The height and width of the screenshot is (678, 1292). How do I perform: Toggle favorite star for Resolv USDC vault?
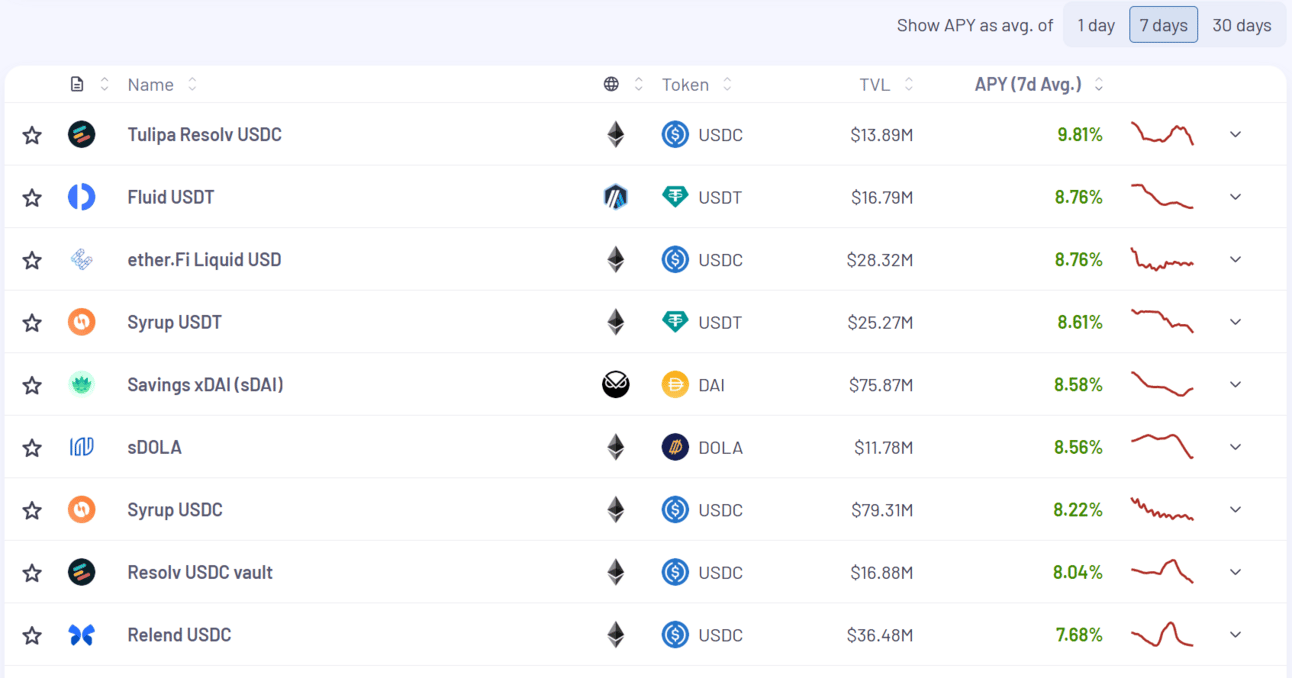[x=32, y=573]
